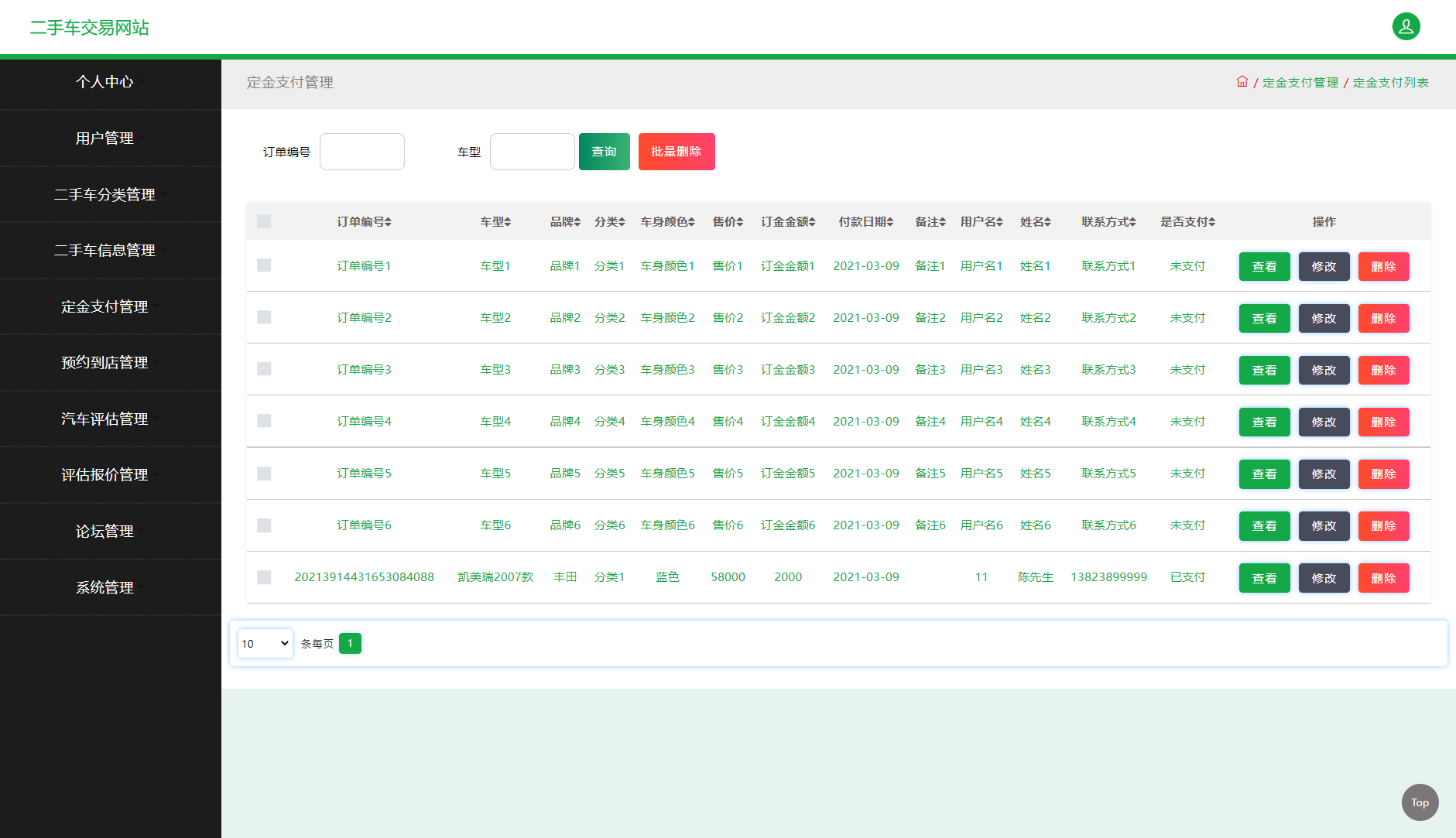
Task: Check the row for 订单编号3
Action: [264, 369]
